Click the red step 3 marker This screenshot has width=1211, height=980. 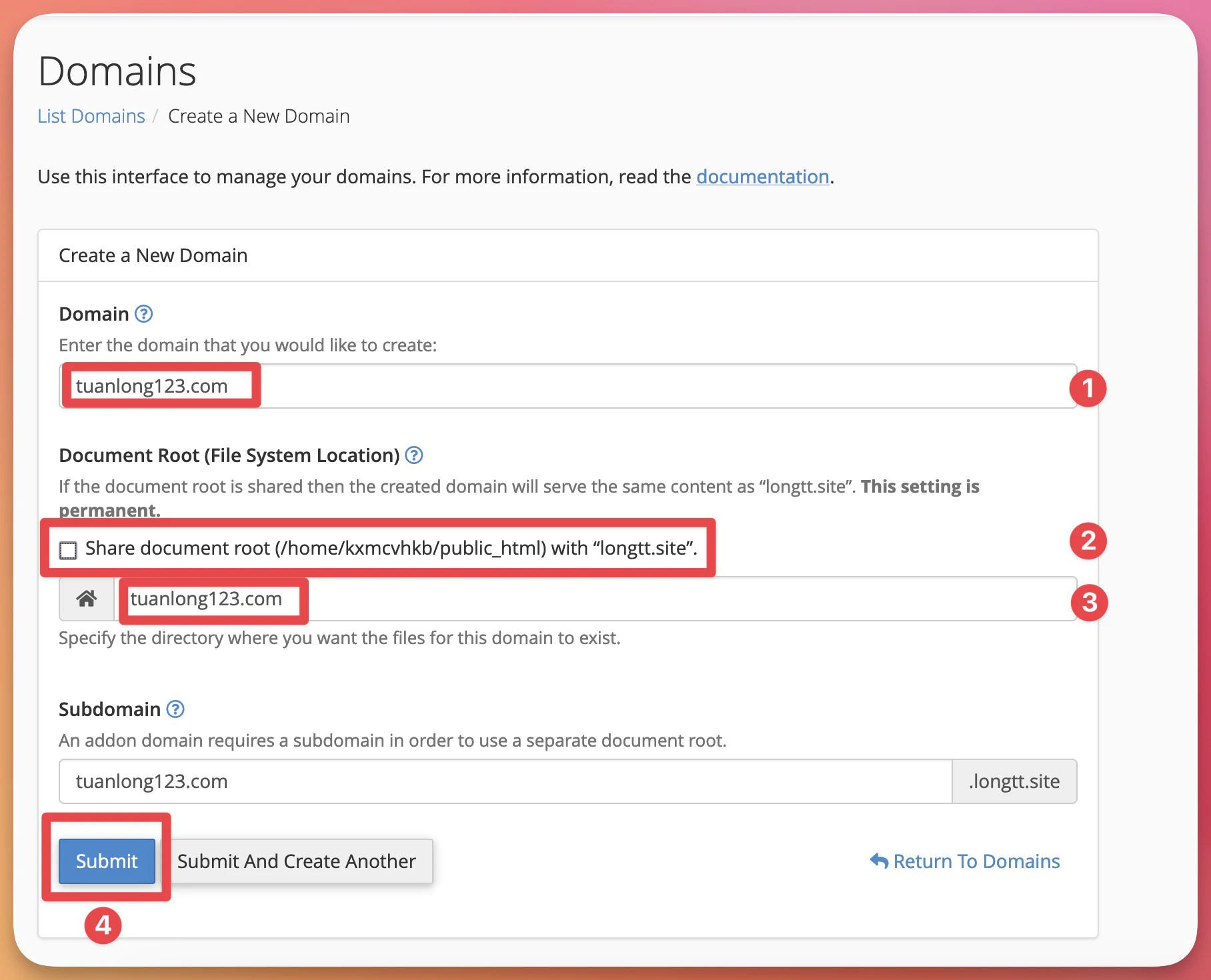[x=1089, y=603]
